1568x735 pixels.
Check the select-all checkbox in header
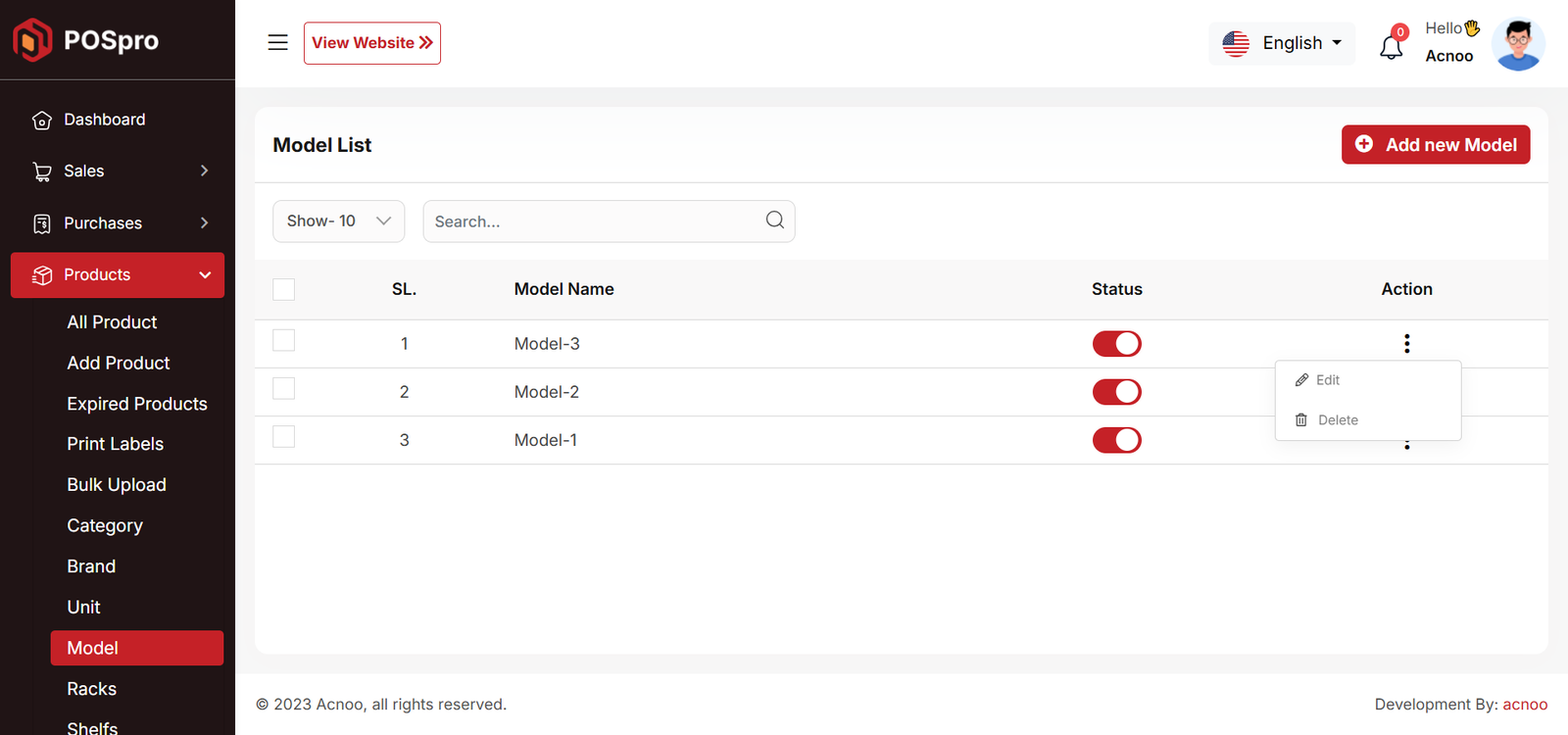(283, 289)
